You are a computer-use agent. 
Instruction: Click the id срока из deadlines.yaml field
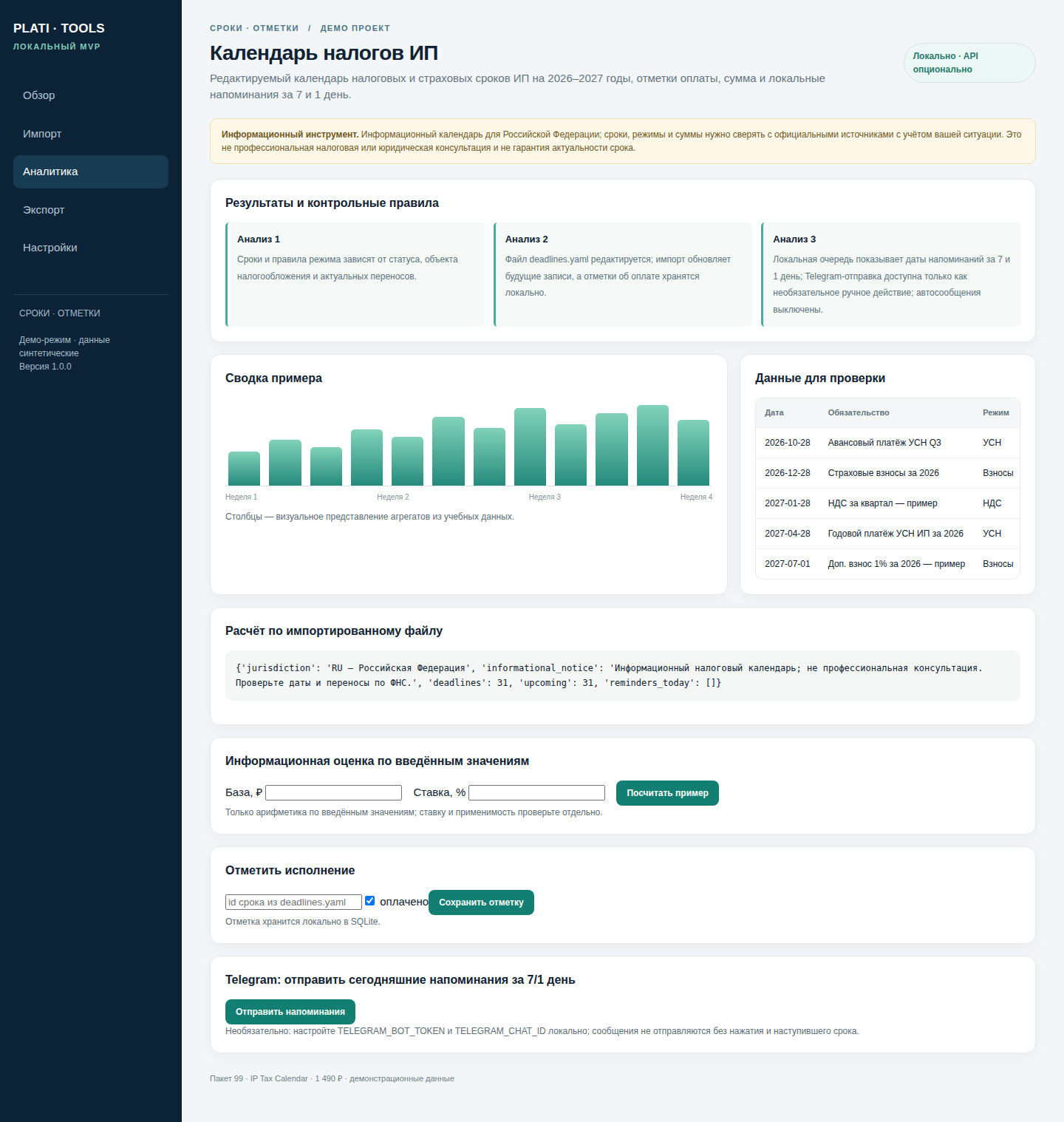(x=293, y=902)
